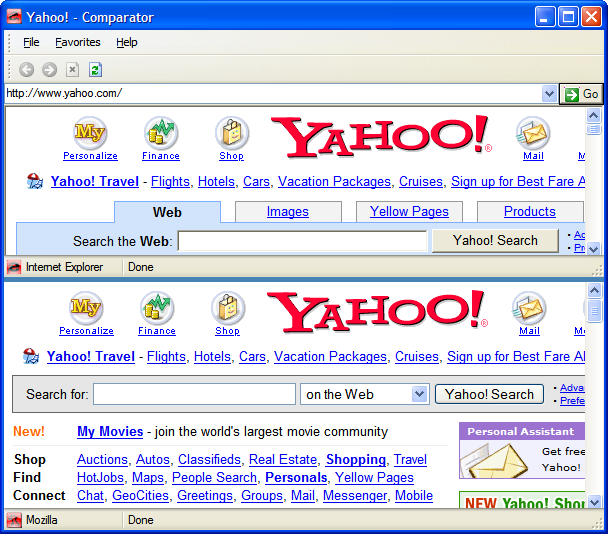
Task: Click the Back arrow toolbar button
Action: (26, 70)
